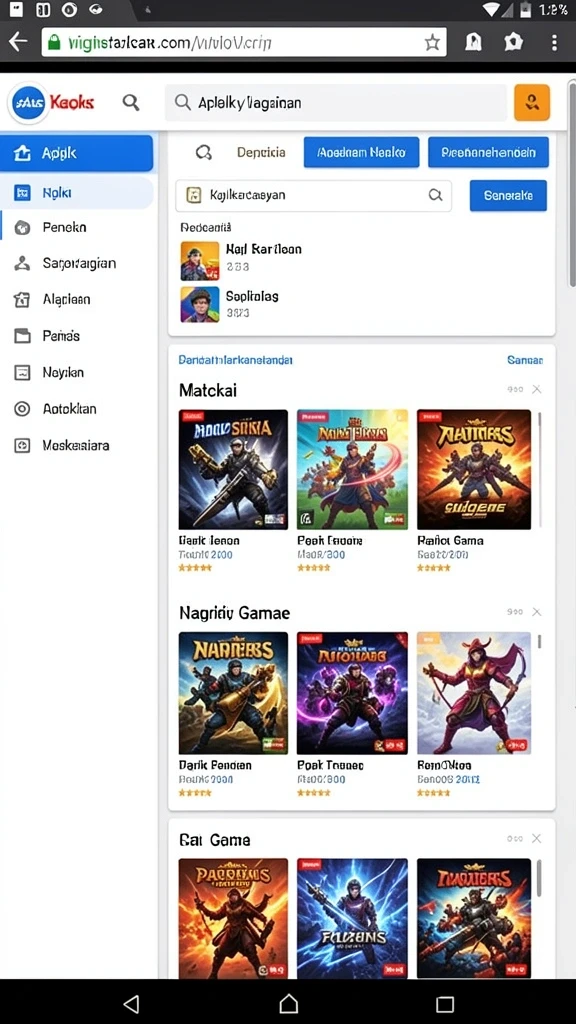Click the search icon in the Kajikacasyan field
The height and width of the screenshot is (1024, 576).
click(x=435, y=195)
